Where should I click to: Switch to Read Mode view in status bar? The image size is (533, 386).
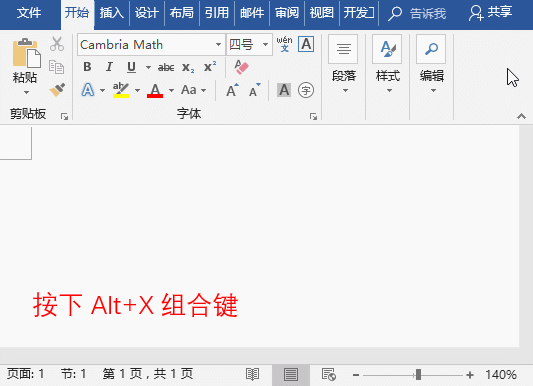252,374
